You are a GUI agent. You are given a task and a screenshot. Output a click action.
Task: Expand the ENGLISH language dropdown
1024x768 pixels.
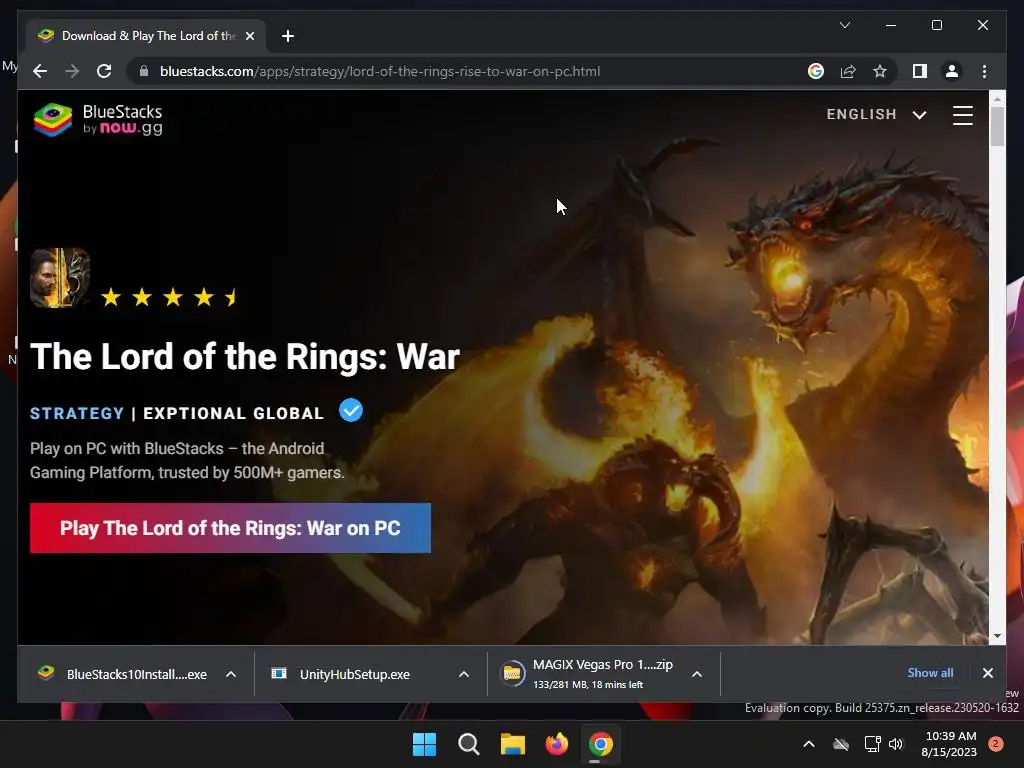(876, 114)
